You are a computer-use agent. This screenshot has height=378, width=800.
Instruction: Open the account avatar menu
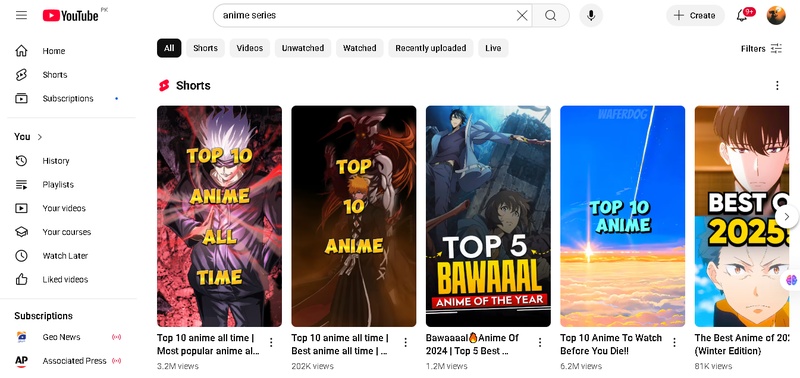click(x=776, y=15)
